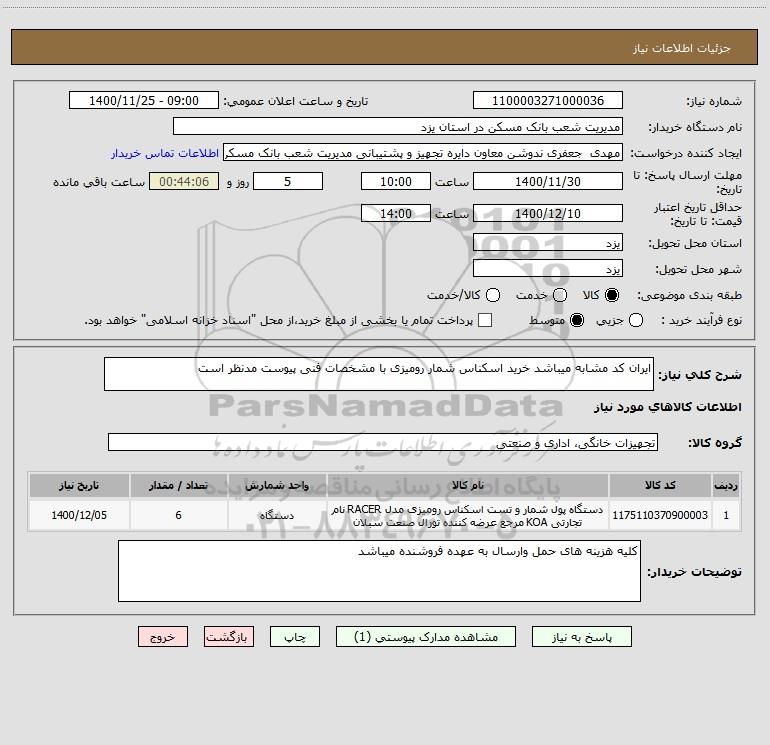Click the دستگاه unit cell
This screenshot has height=745, width=770.
point(277,515)
